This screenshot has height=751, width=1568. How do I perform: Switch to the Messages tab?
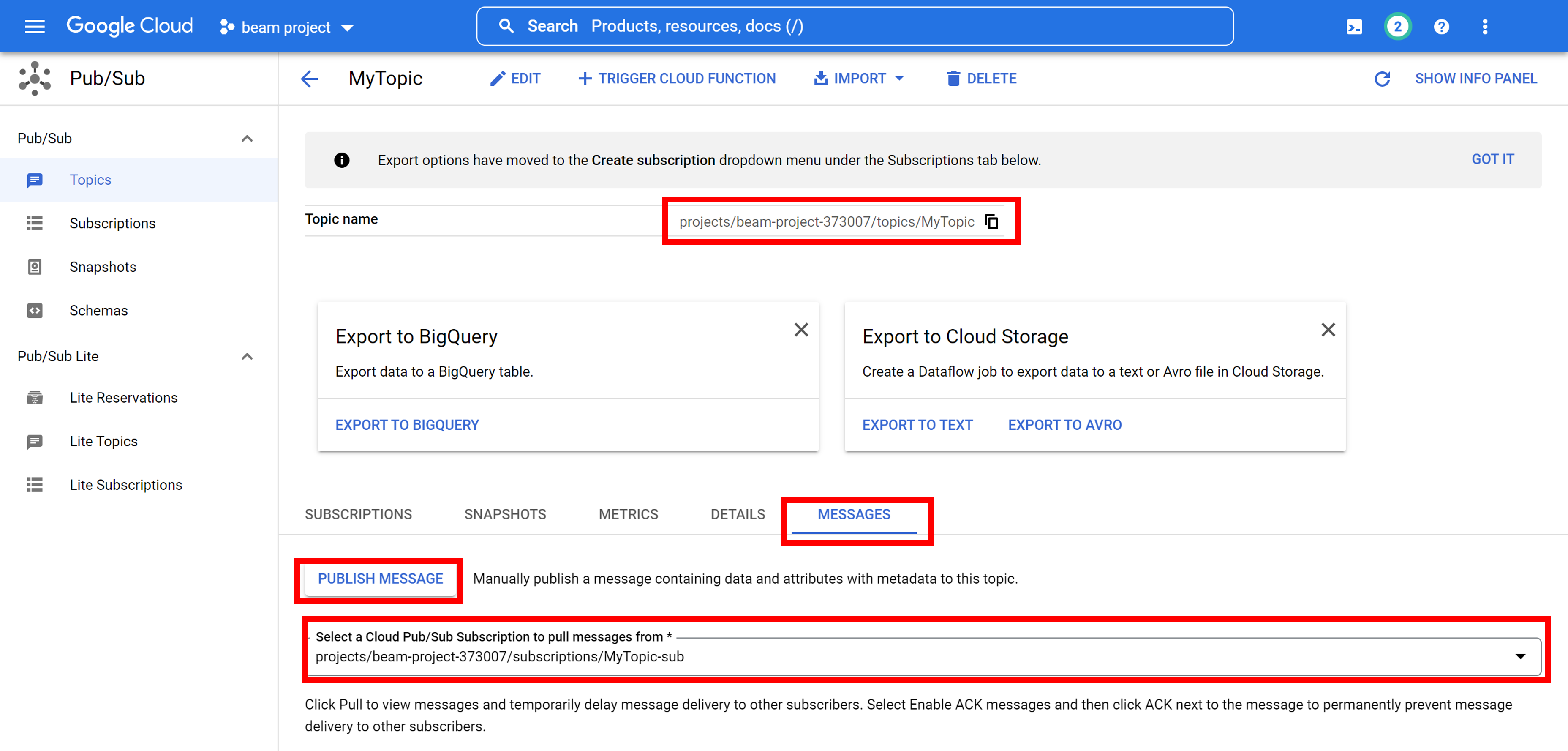[x=855, y=514]
